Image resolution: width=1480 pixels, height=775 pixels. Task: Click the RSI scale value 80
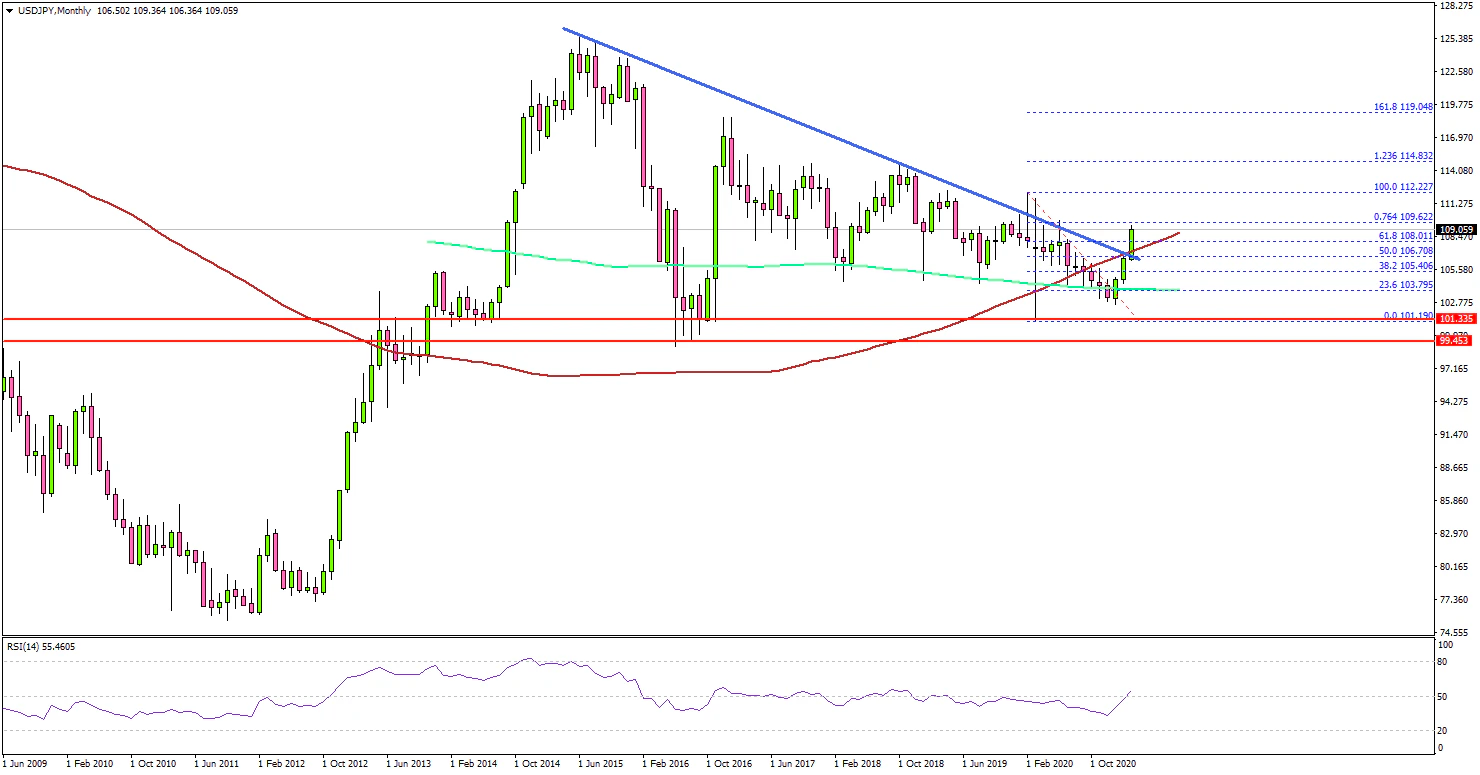[x=1443, y=662]
